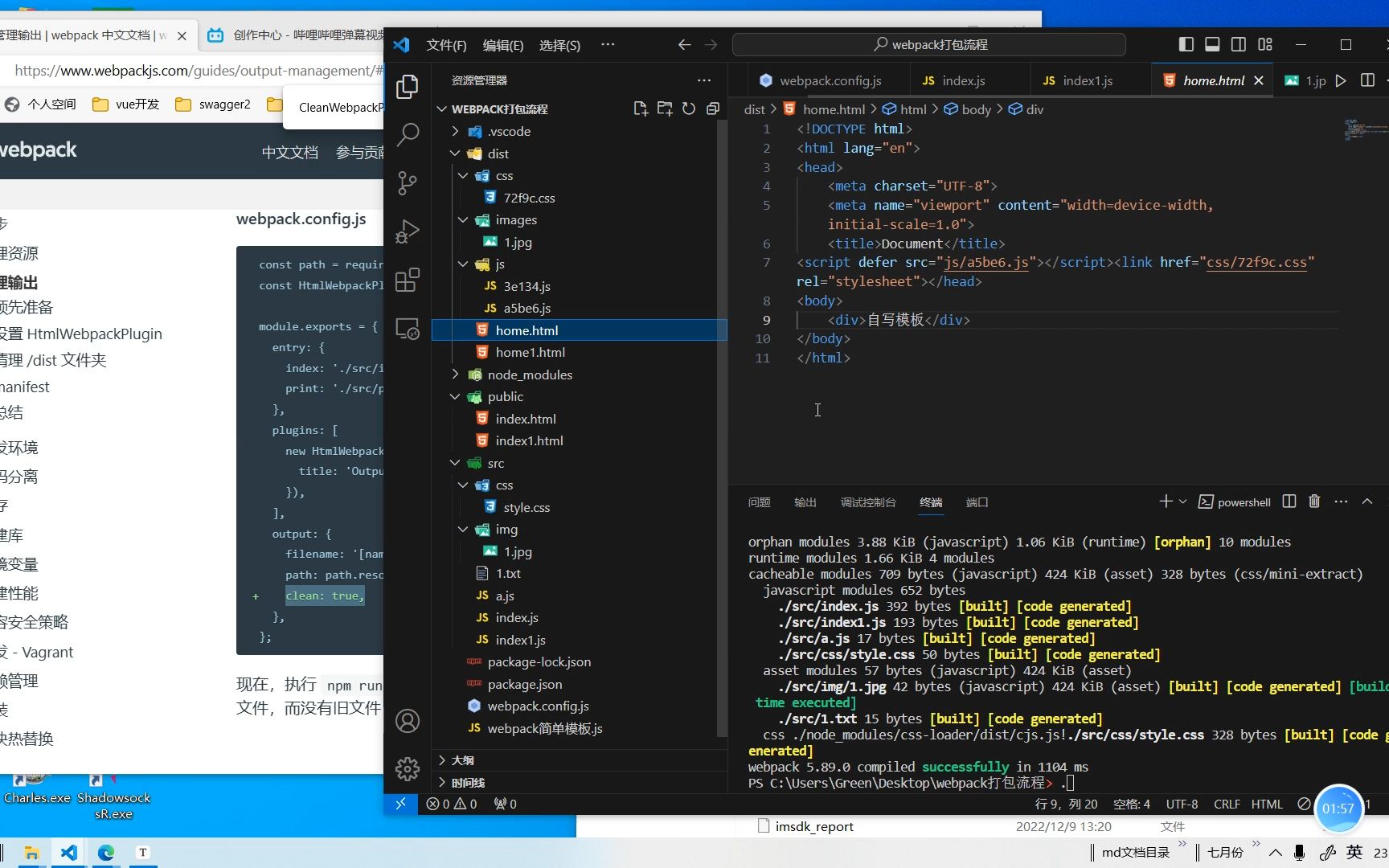Collapse all folders in explorer

[x=712, y=108]
